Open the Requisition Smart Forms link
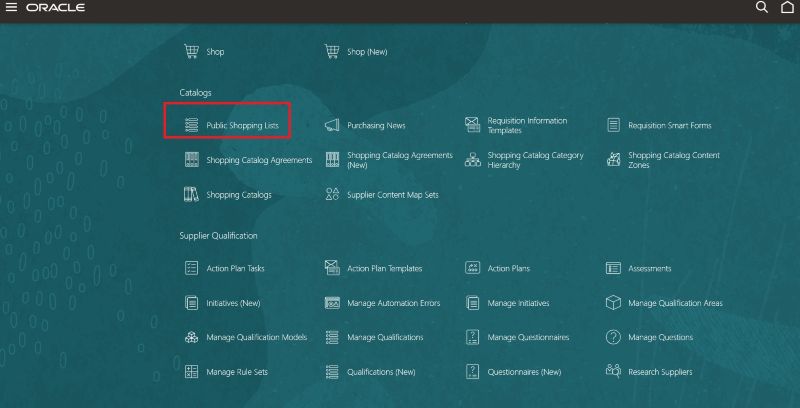Image resolution: width=800 pixels, height=408 pixels. point(669,125)
